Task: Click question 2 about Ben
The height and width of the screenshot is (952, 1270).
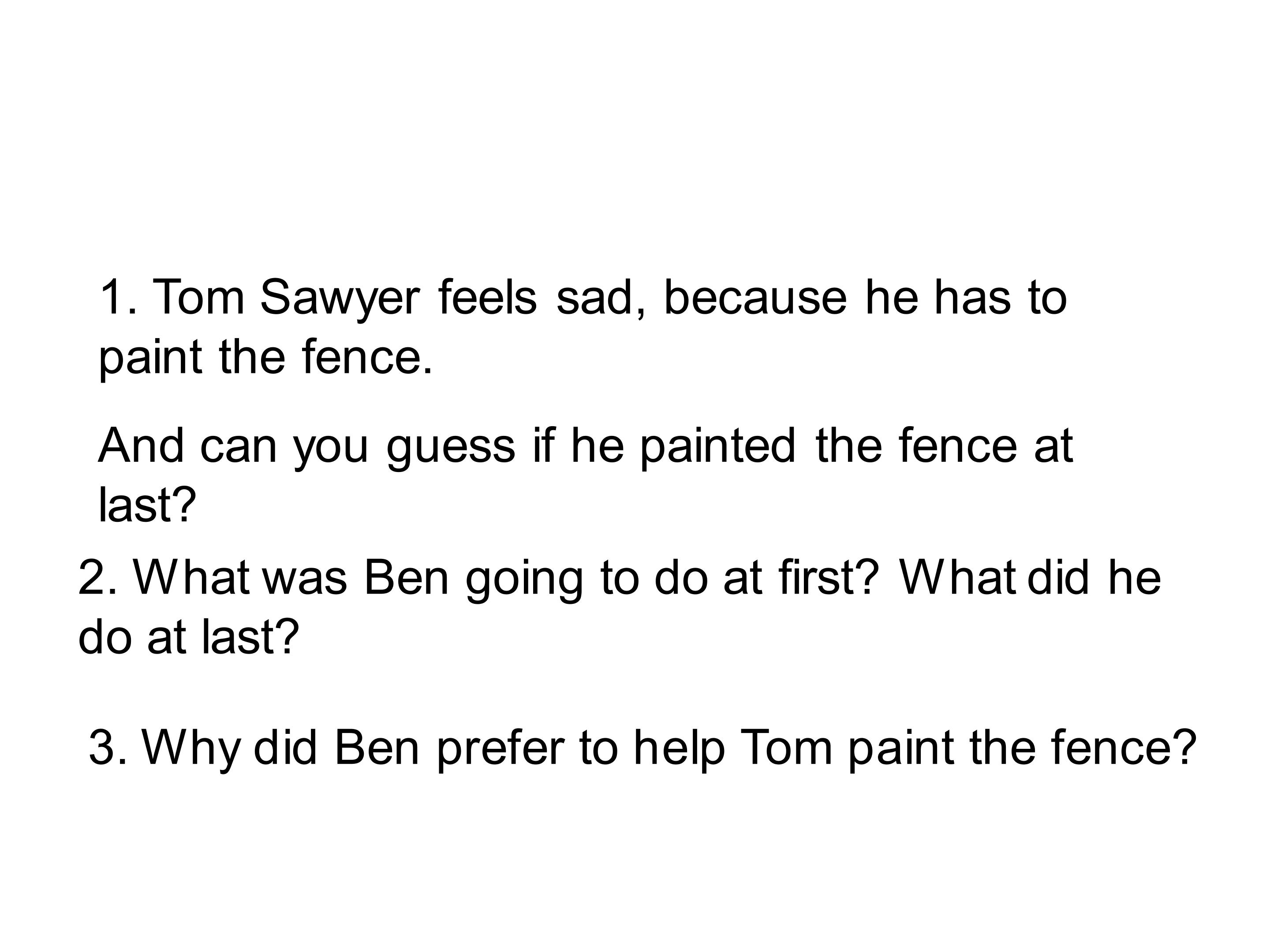Action: (x=619, y=577)
